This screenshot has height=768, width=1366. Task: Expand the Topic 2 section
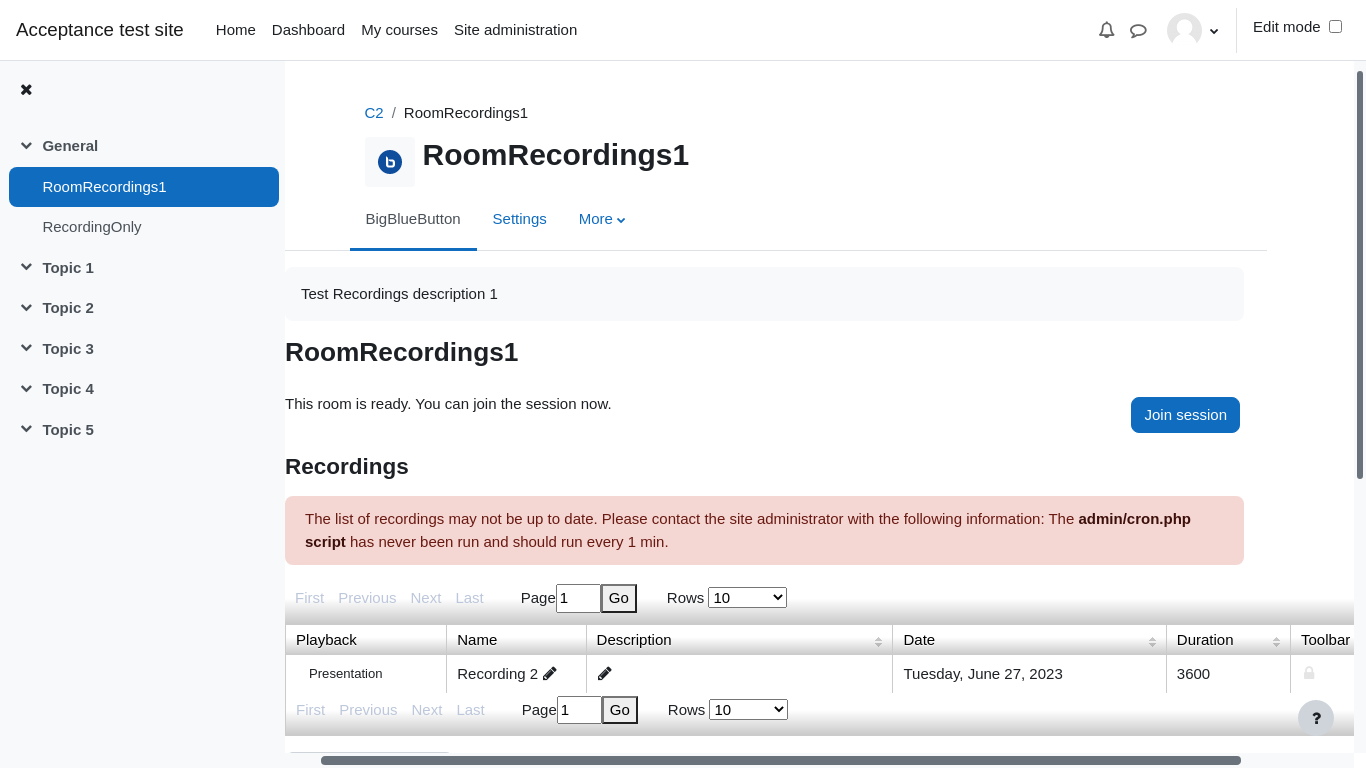pyautogui.click(x=26, y=308)
